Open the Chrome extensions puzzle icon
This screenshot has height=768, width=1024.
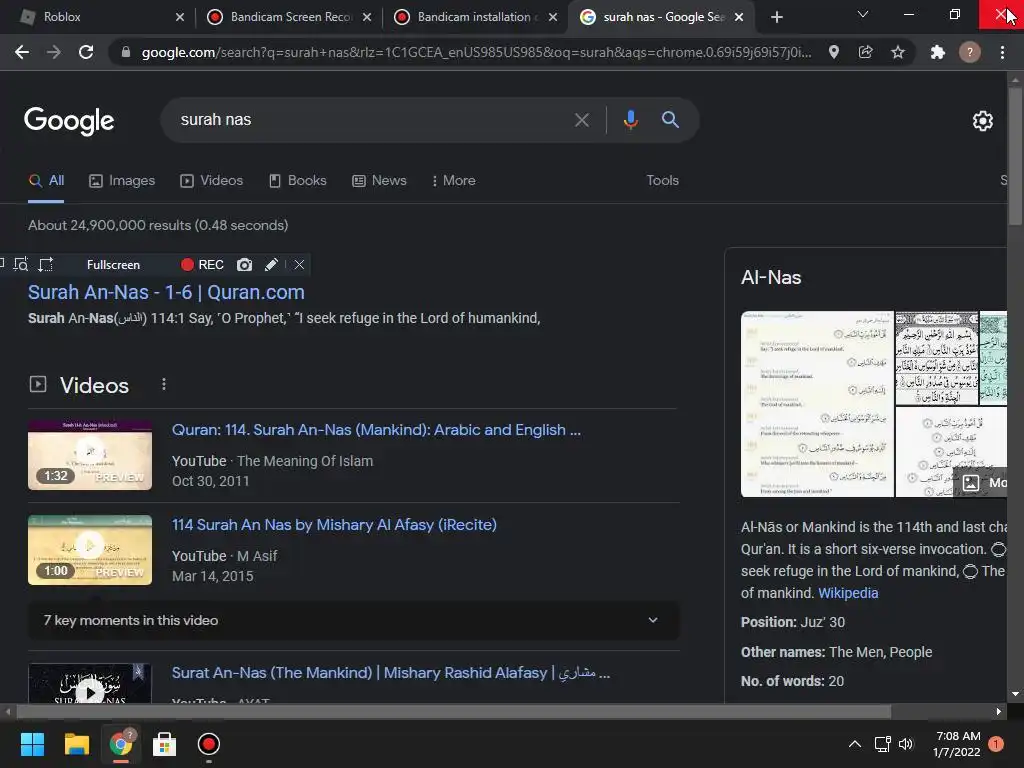938,52
